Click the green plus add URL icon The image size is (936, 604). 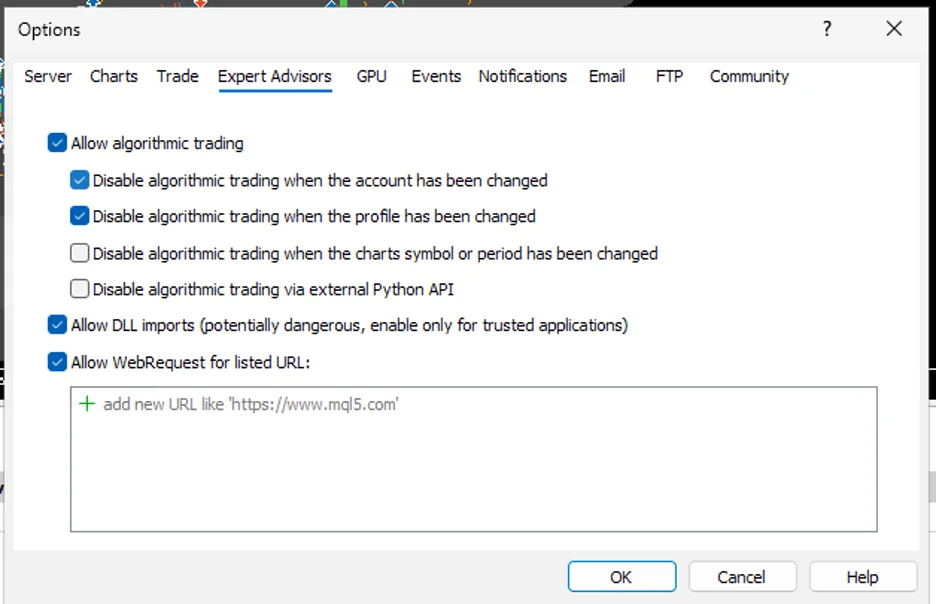click(x=87, y=404)
